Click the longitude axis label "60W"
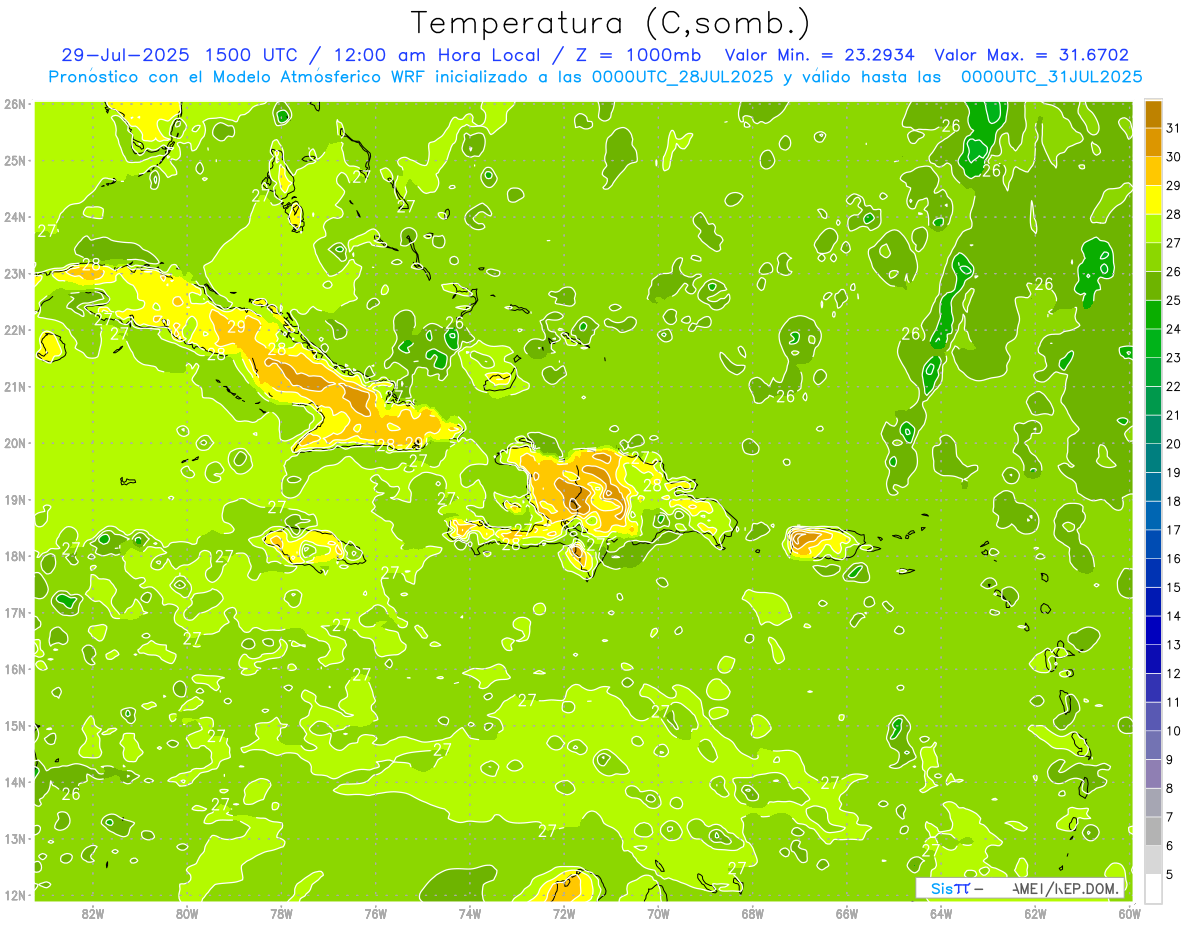Viewport: 1200px width, 927px height. coord(1129,913)
